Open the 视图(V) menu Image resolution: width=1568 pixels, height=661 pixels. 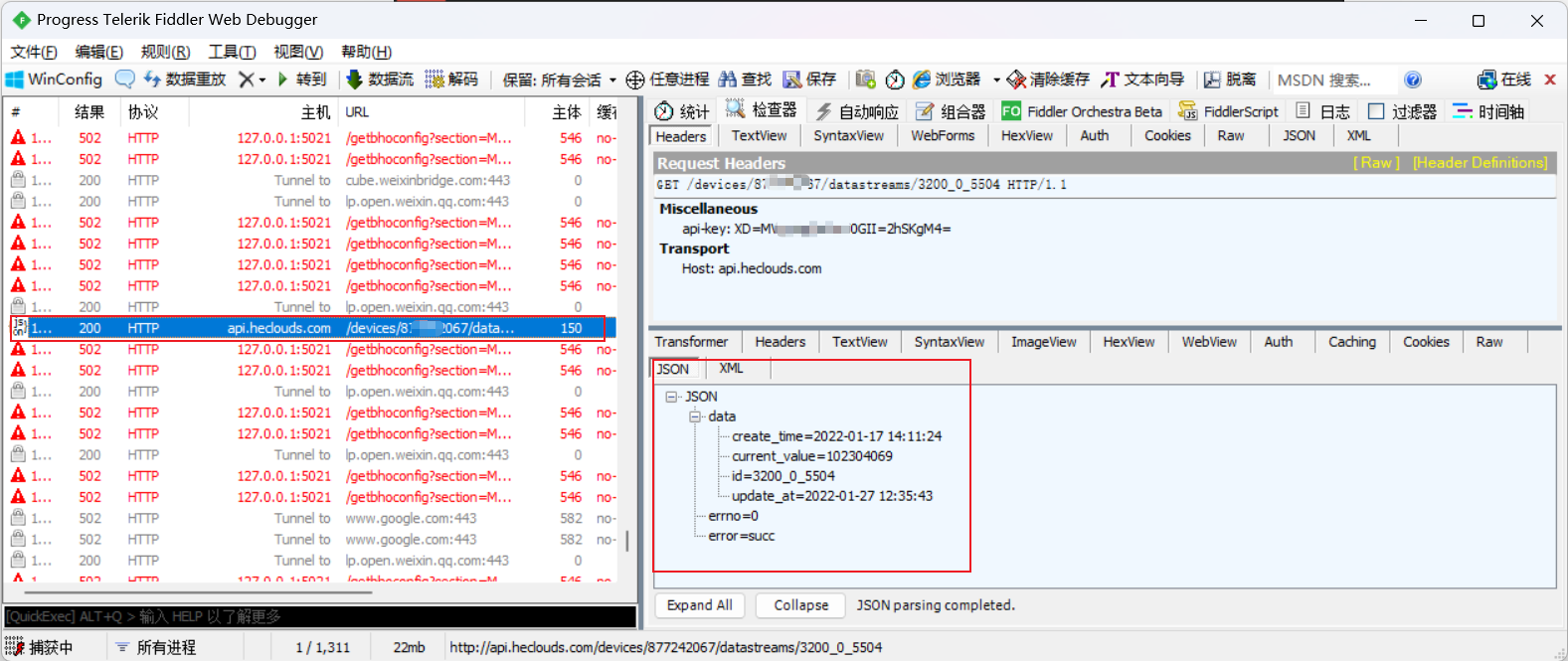click(x=298, y=52)
